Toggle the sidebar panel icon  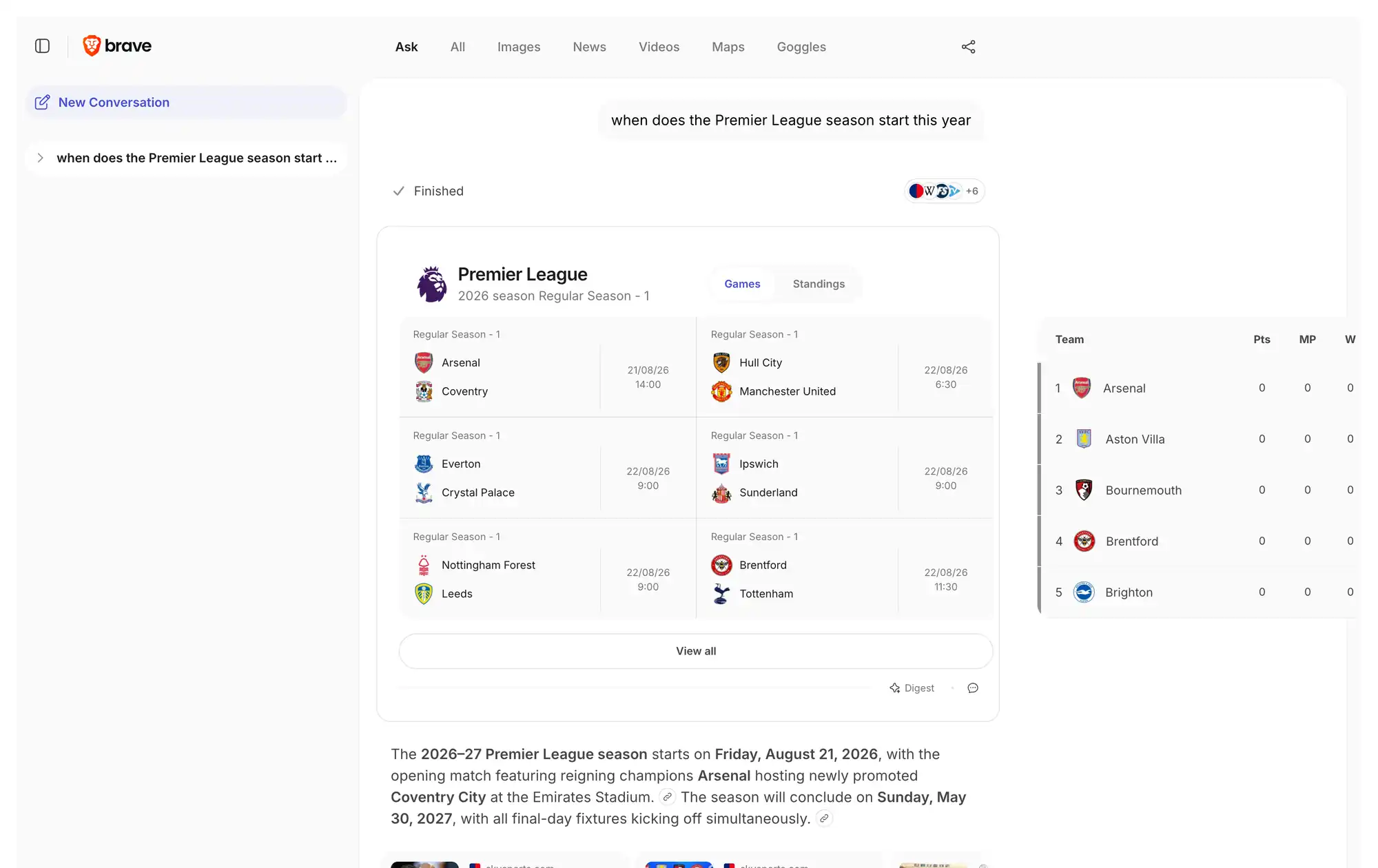click(x=42, y=46)
